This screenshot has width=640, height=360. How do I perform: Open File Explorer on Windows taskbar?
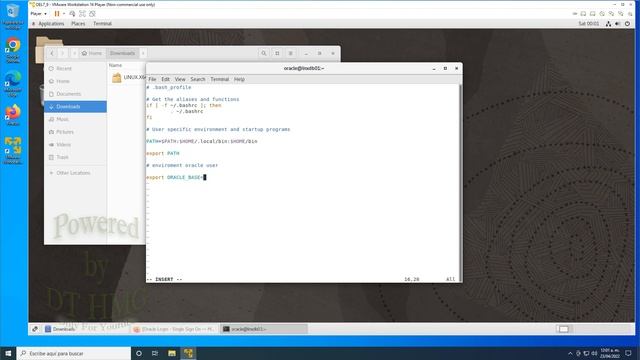pos(171,353)
